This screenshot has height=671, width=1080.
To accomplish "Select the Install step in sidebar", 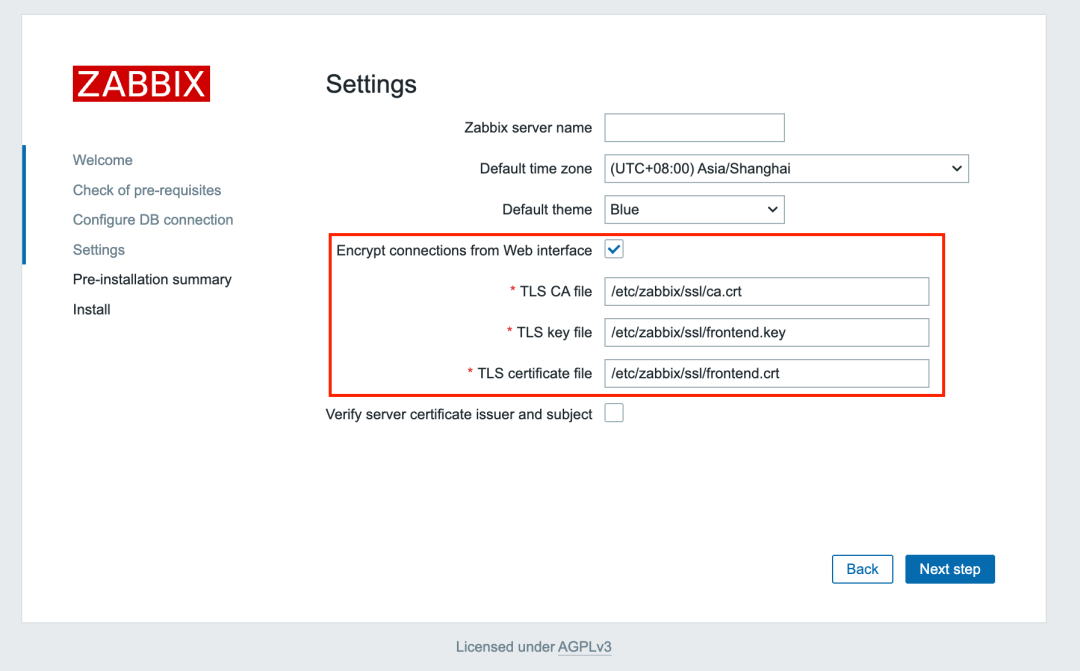I will pos(92,310).
